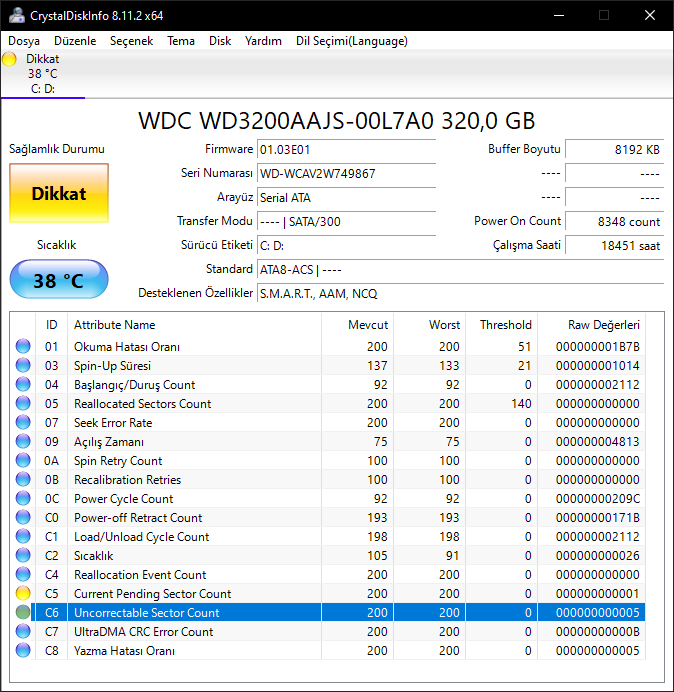Viewport: 674px width, 692px height.
Task: Open the Düzenle menu
Action: click(75, 41)
